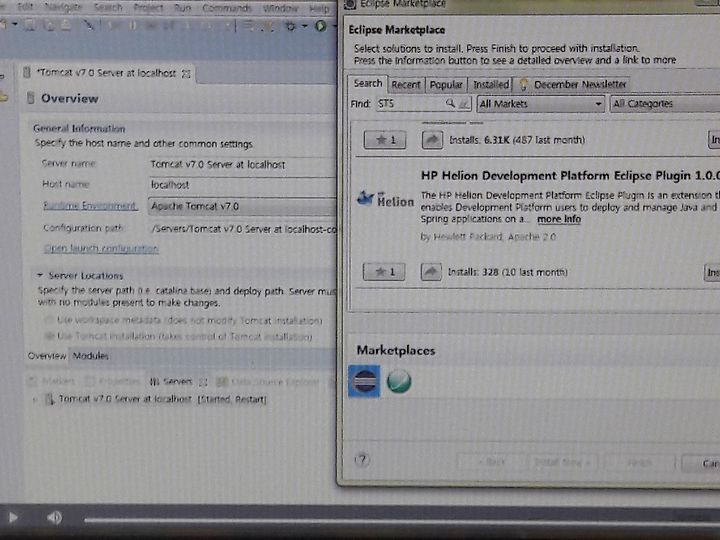Viewport: 720px width, 540px height.
Task: Switch to the Popular tab
Action: click(446, 85)
